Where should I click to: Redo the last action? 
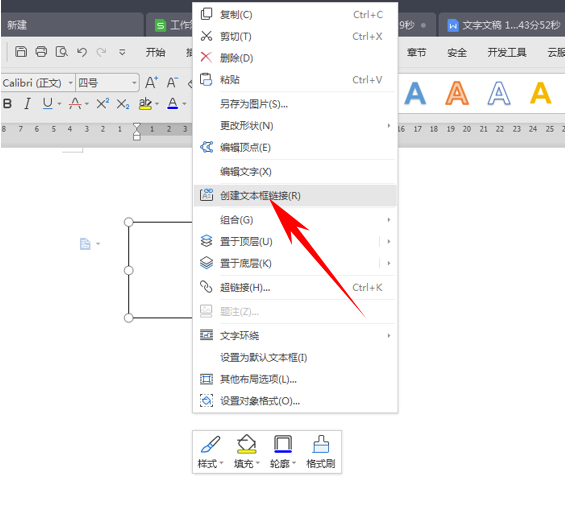tap(102, 52)
